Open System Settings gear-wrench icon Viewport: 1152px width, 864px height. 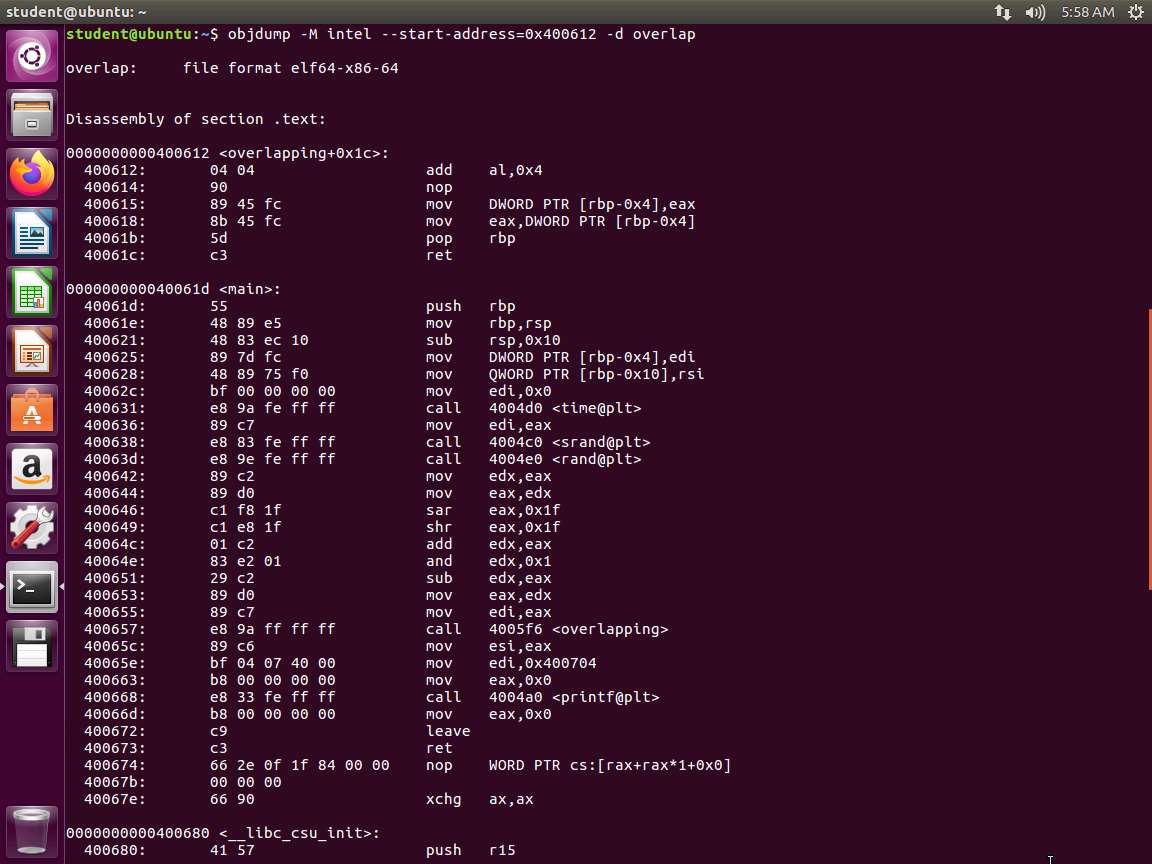(32, 528)
